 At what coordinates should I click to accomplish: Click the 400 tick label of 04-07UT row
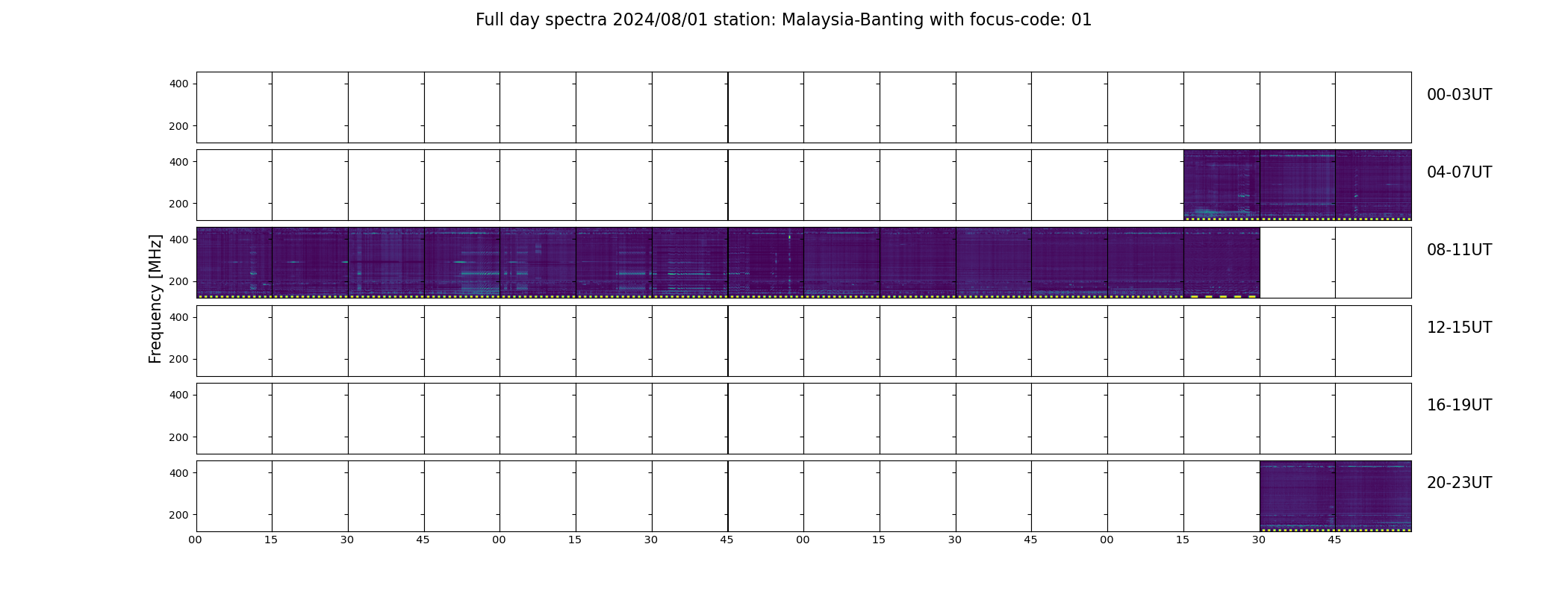click(178, 162)
